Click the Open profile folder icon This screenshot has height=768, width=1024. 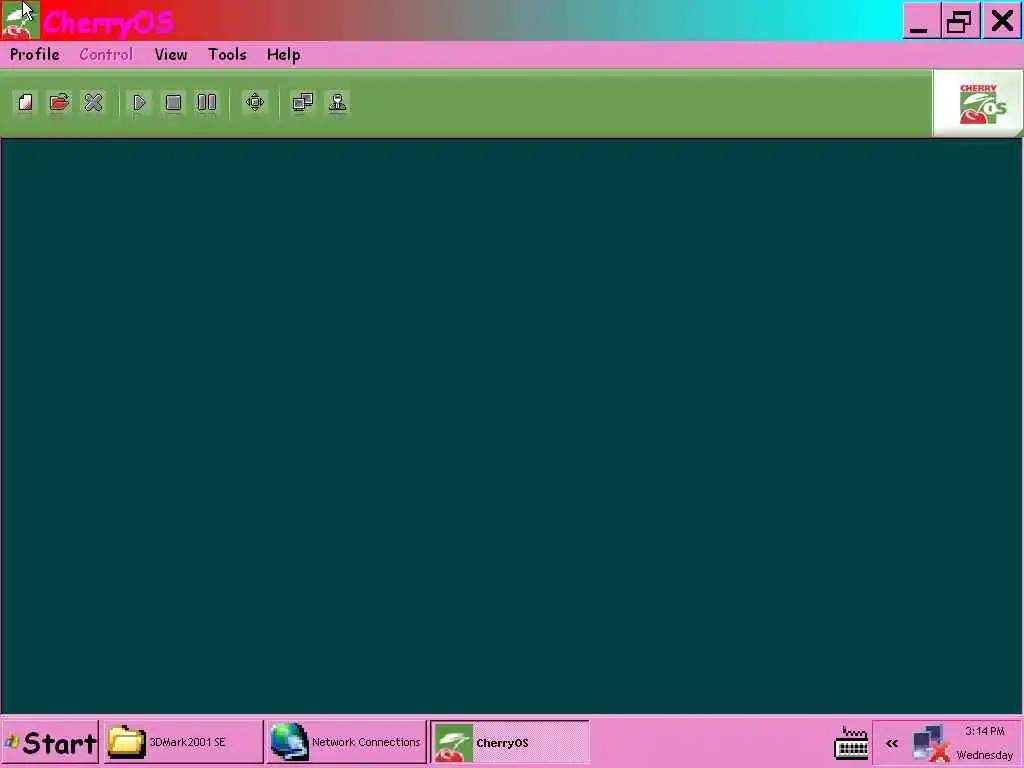tap(59, 103)
